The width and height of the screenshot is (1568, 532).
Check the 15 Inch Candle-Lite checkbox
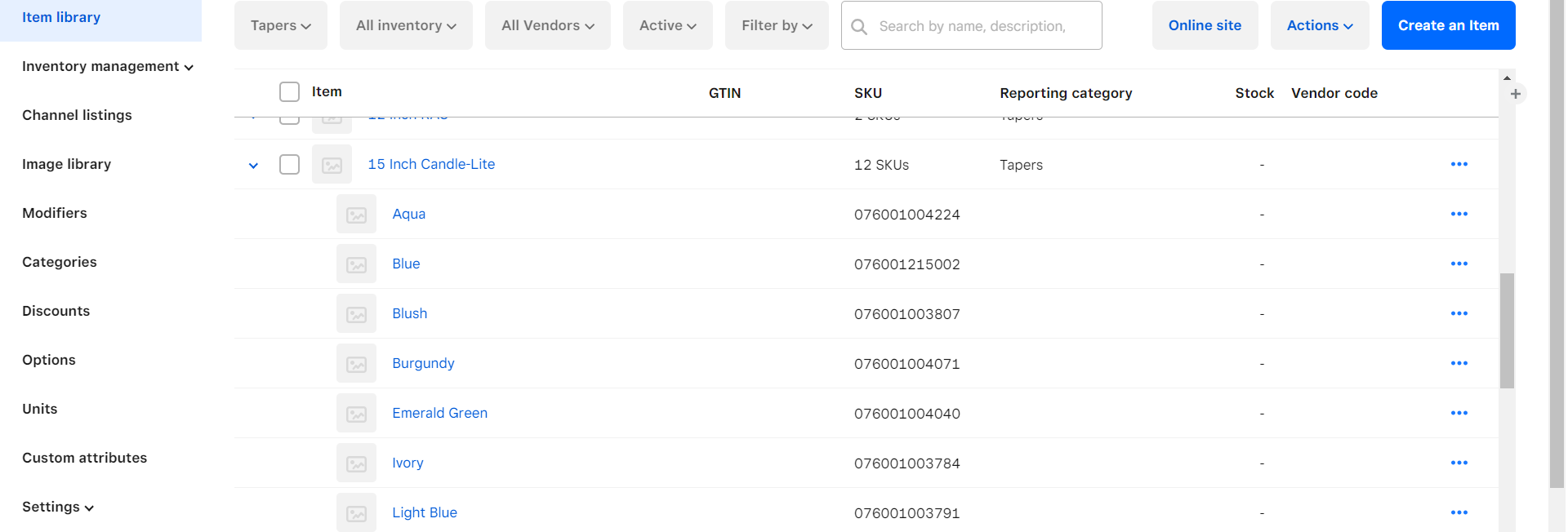289,164
